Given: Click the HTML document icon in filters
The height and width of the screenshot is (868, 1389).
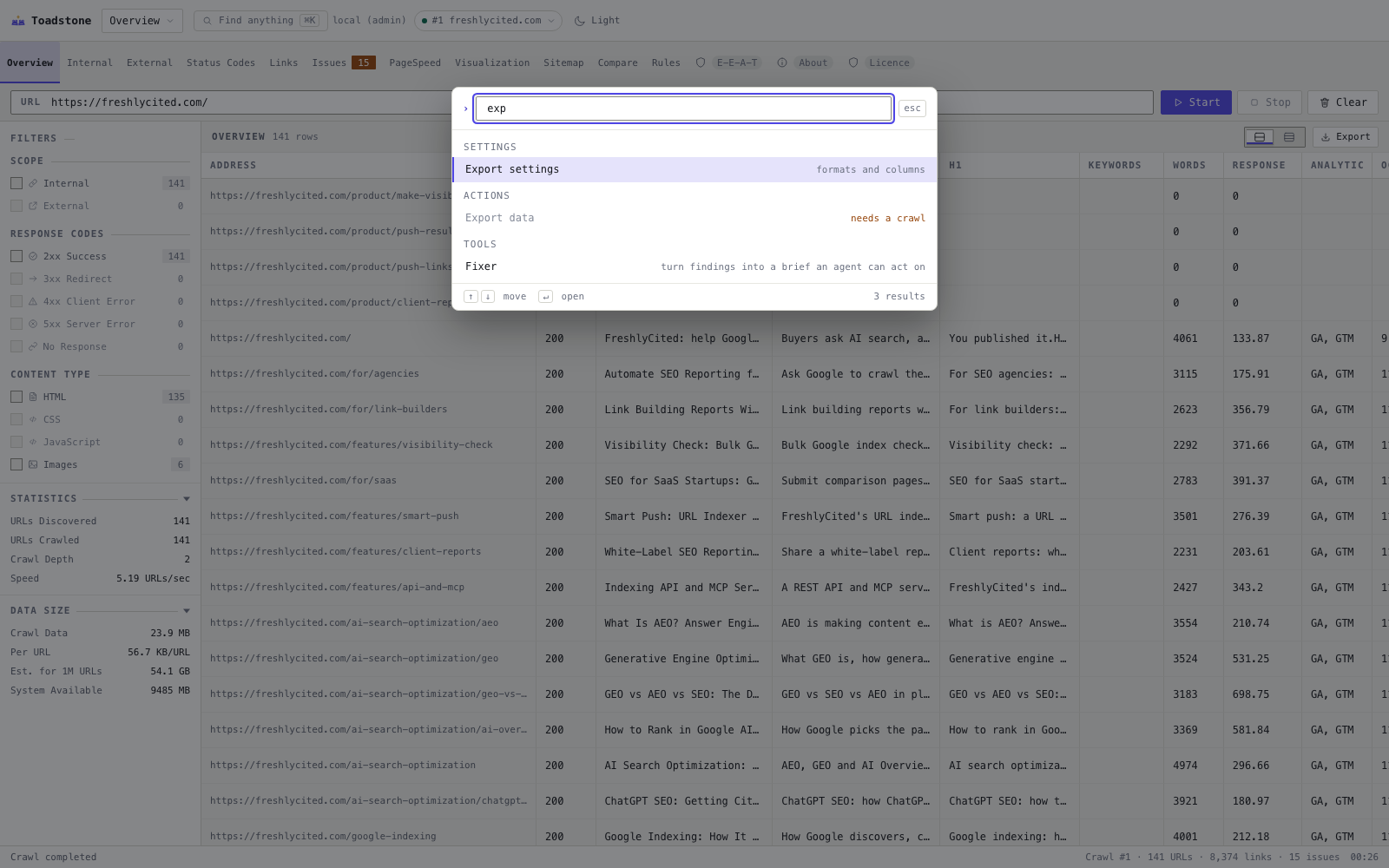Looking at the screenshot, I should click(x=33, y=397).
